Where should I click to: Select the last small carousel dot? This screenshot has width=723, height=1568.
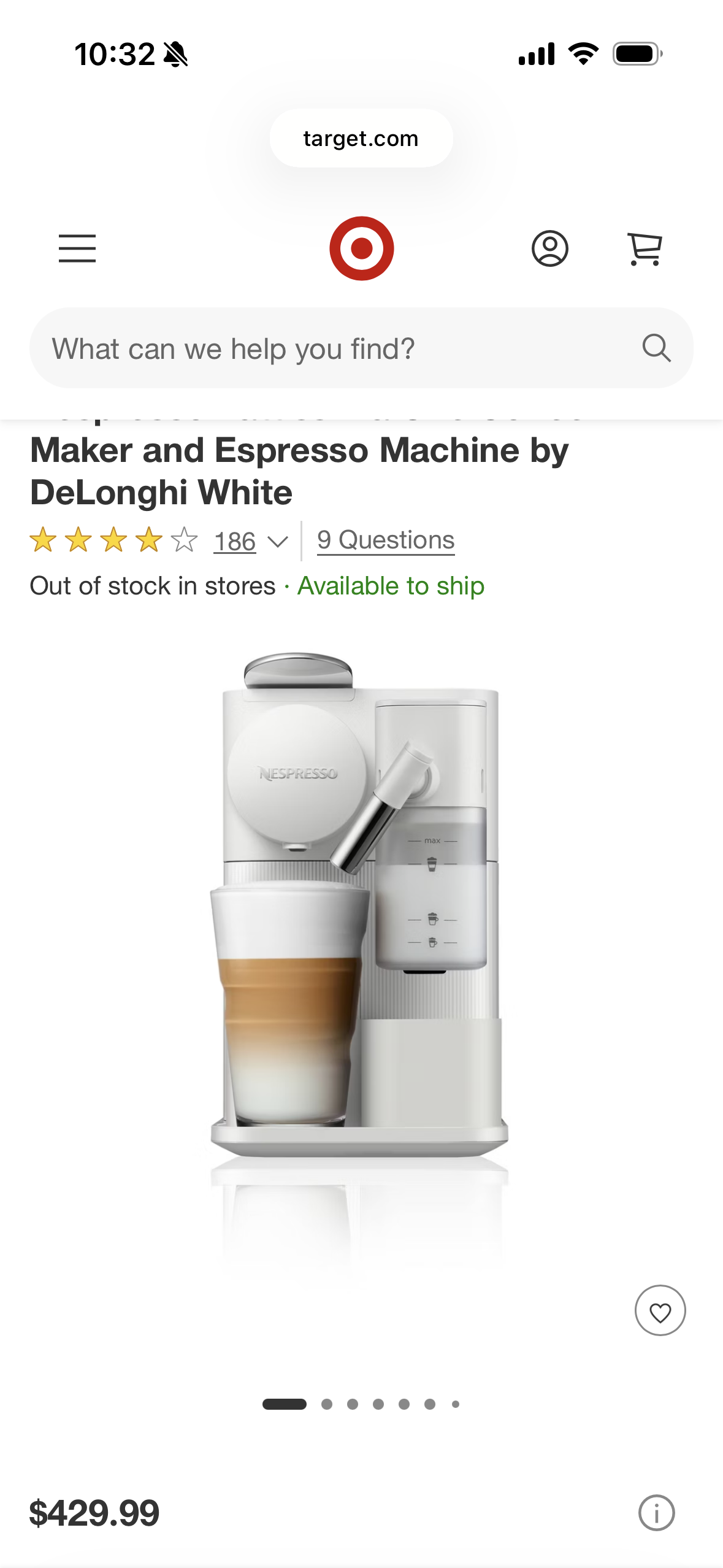click(456, 1404)
